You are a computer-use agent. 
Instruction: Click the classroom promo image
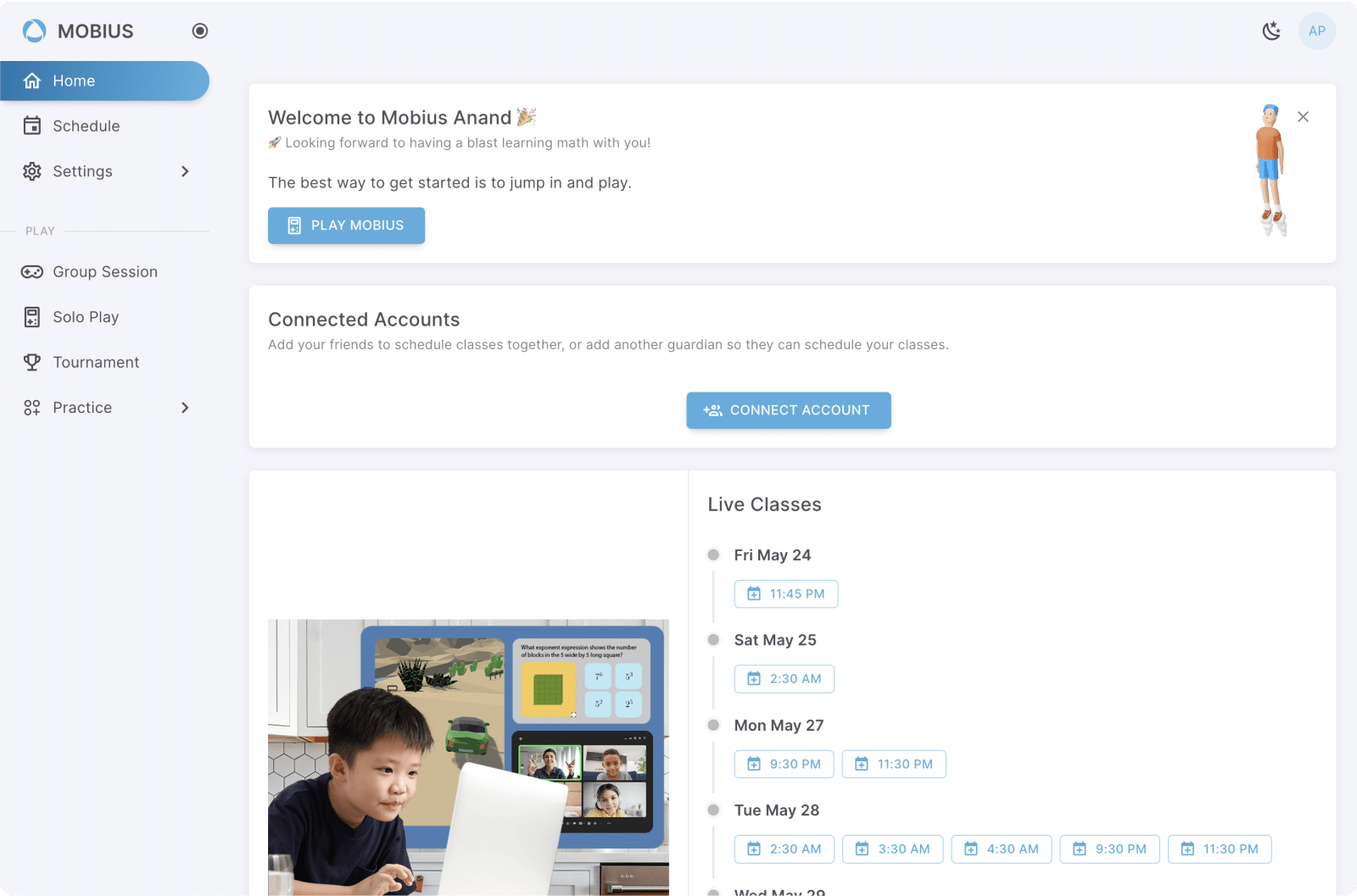click(x=468, y=757)
